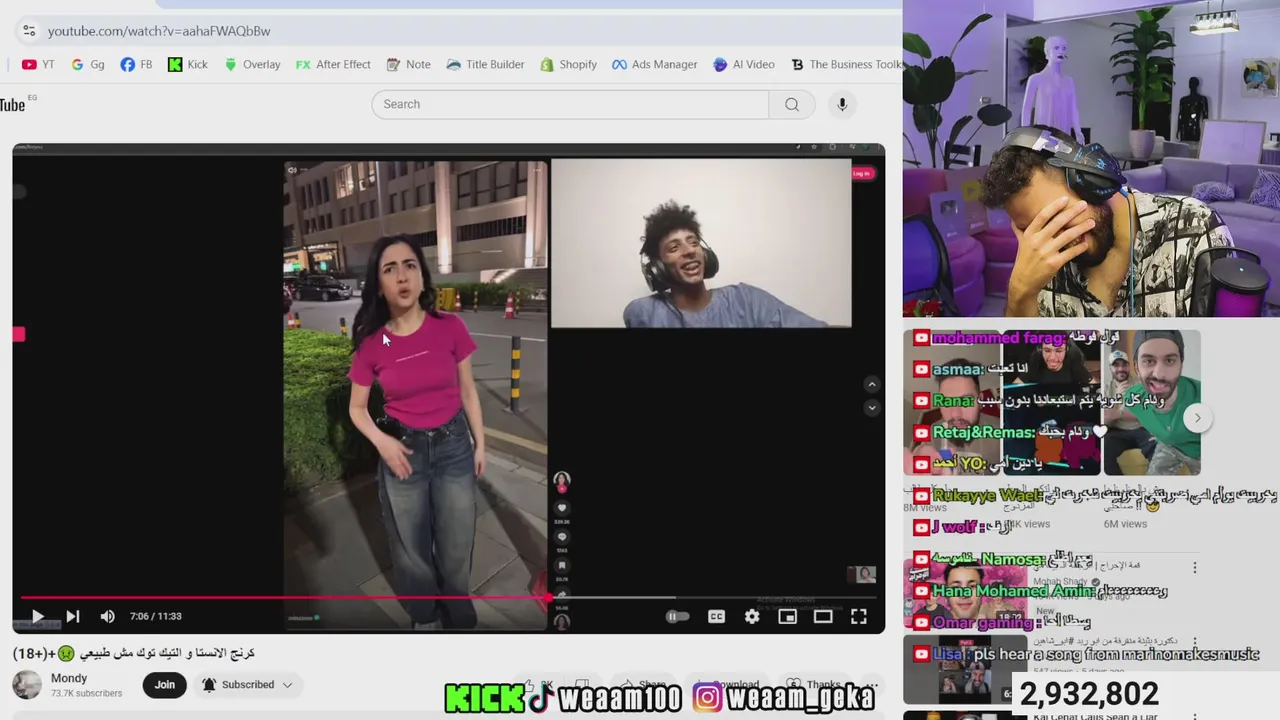1280x720 pixels.
Task: Toggle closed captions CC
Action: [x=716, y=617]
